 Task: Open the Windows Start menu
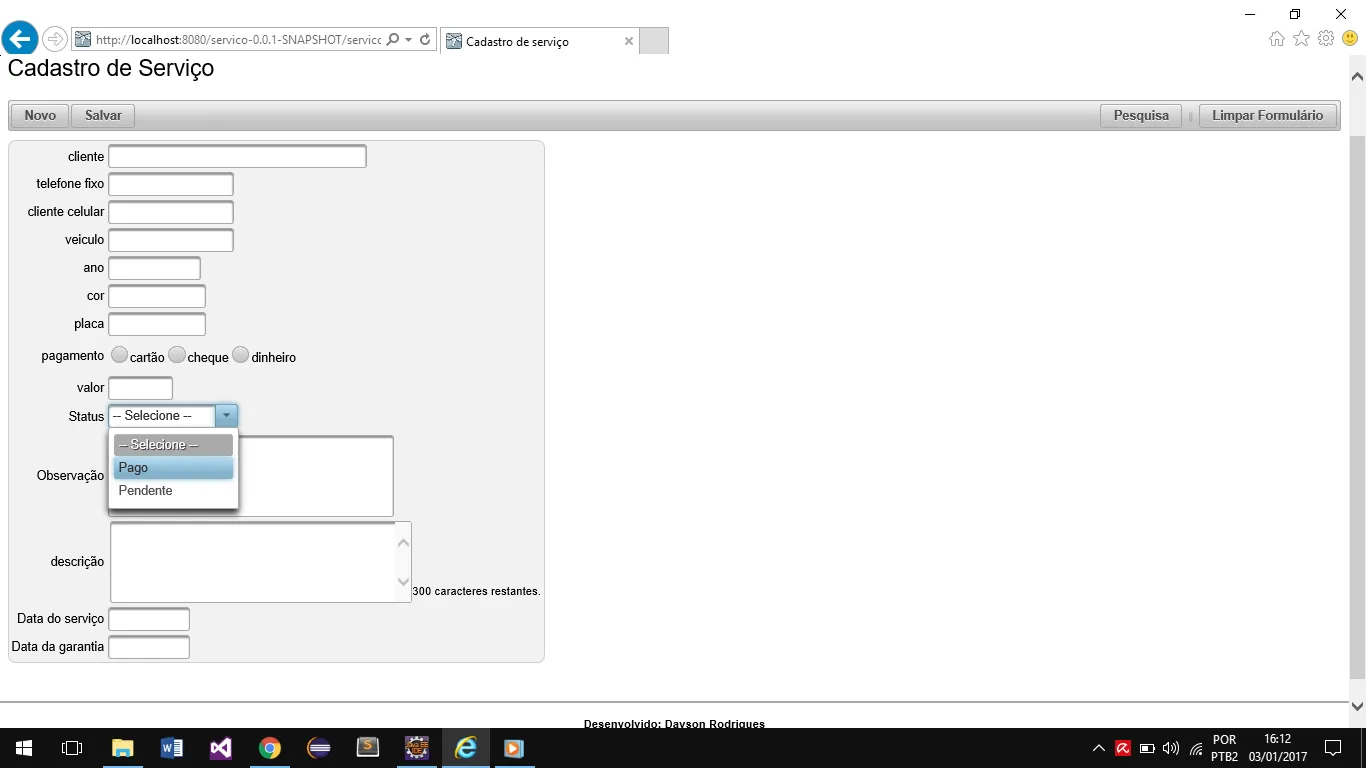(x=24, y=748)
